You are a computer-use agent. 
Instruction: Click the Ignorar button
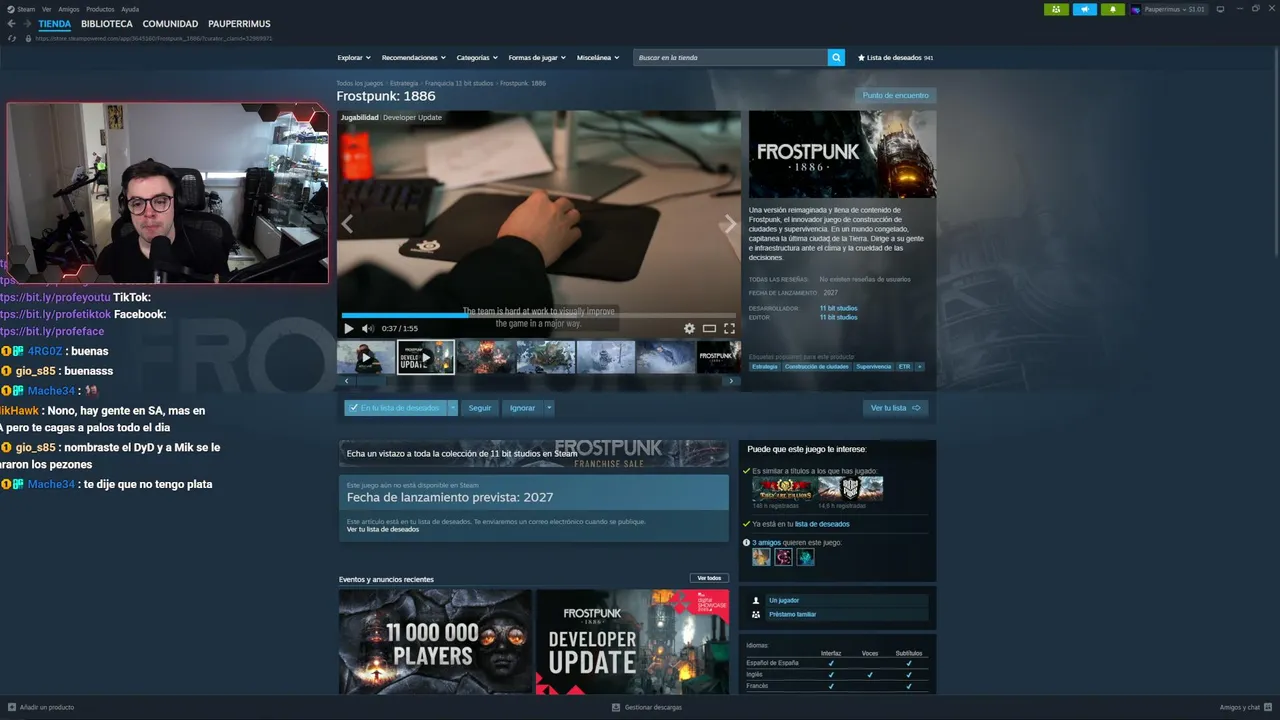pos(522,408)
